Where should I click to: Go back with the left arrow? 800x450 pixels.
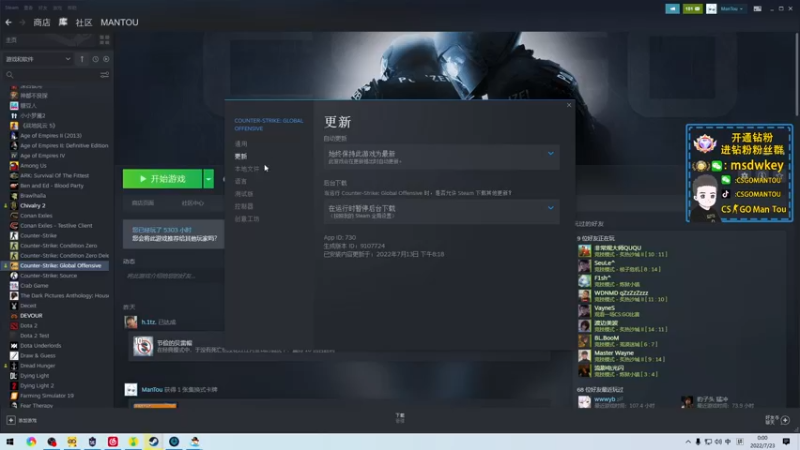click(x=9, y=22)
